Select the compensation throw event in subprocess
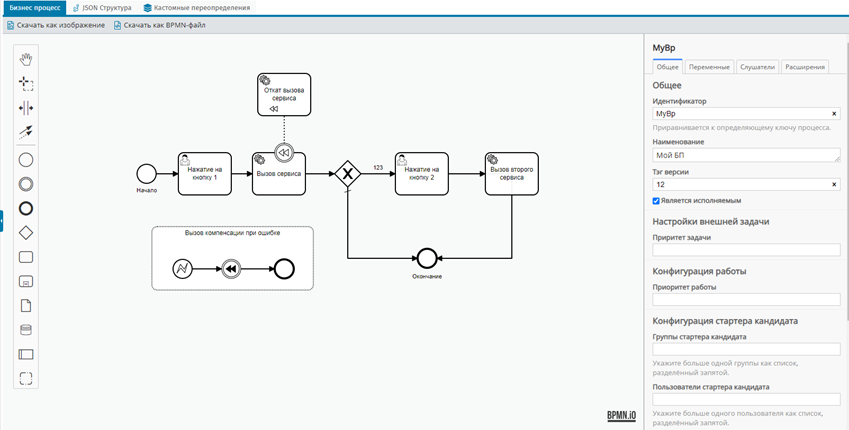This screenshot has height=430, width=849. (230, 269)
